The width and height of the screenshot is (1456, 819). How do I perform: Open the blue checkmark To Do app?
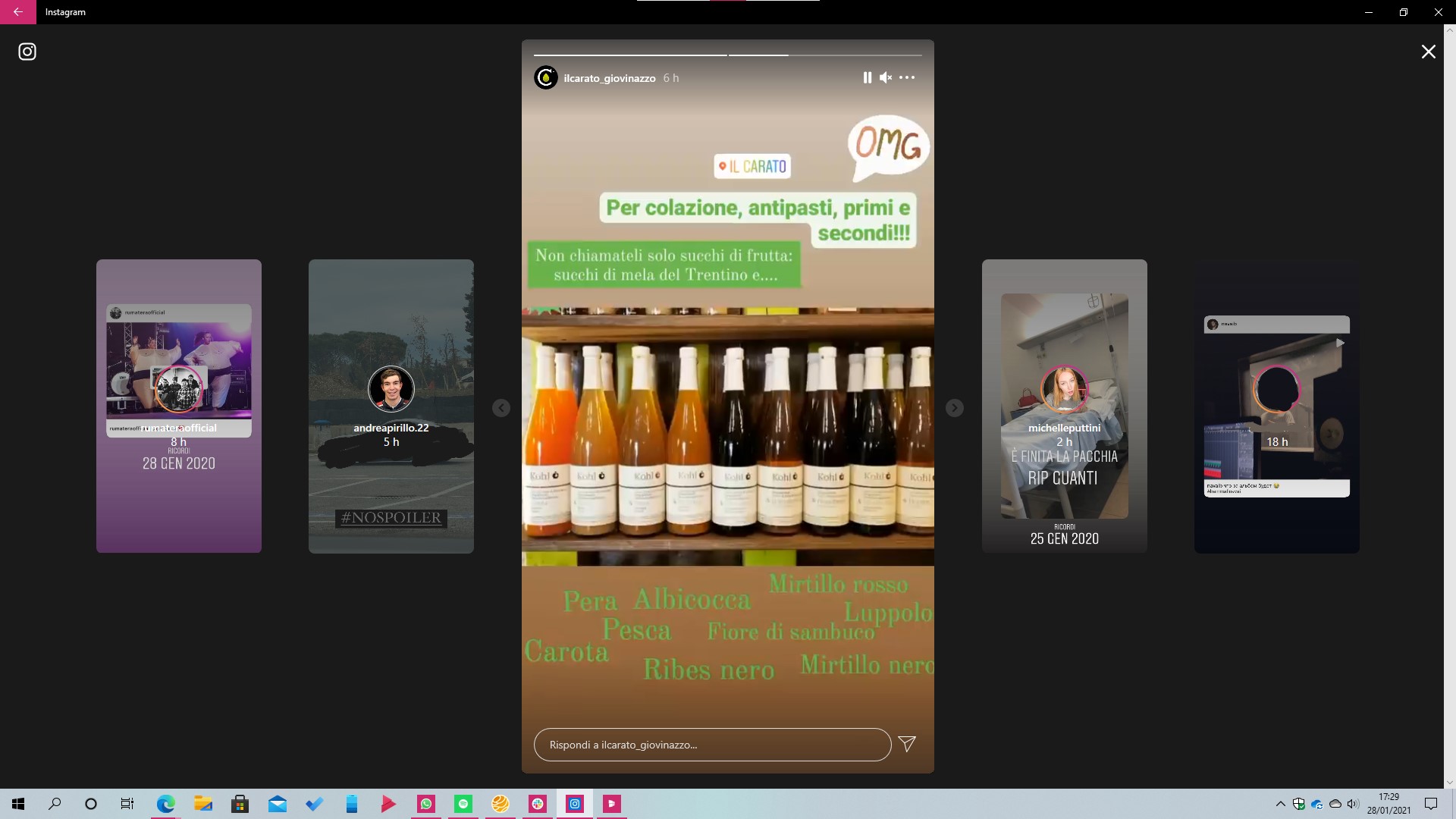(x=314, y=804)
